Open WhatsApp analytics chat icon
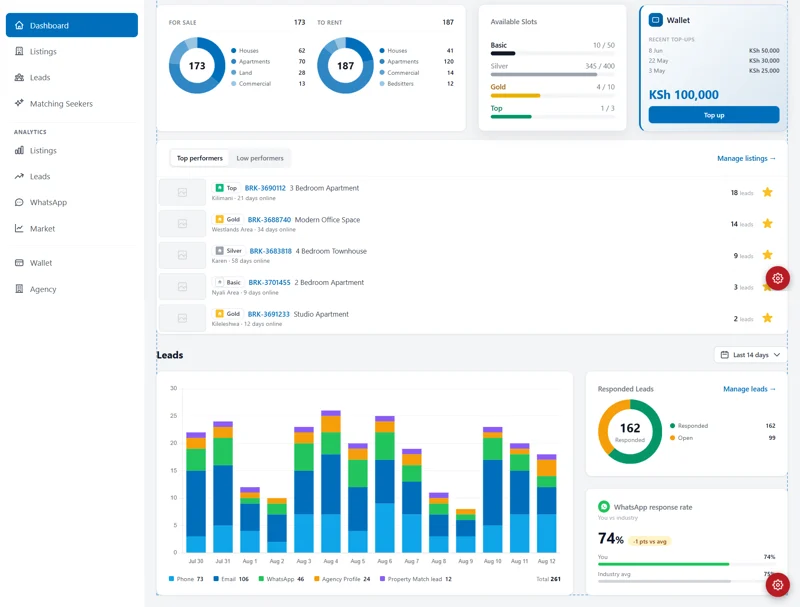The width and height of the screenshot is (800, 607). click(19, 203)
